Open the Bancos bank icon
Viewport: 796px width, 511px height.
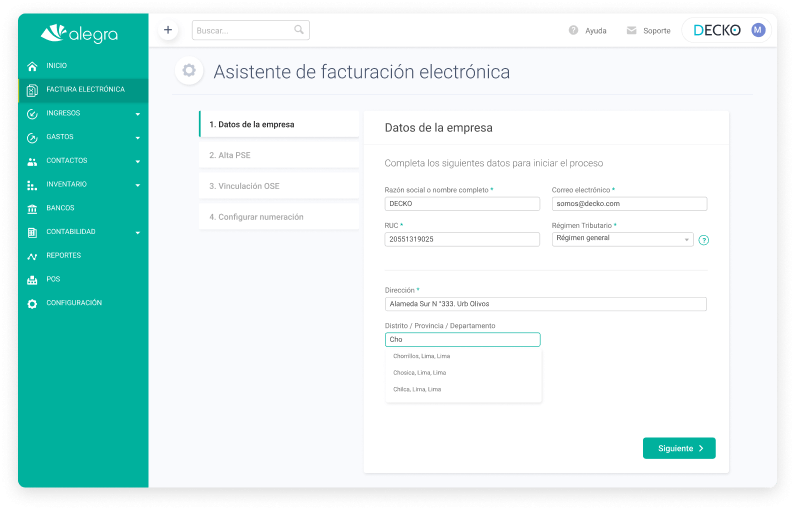(32, 208)
